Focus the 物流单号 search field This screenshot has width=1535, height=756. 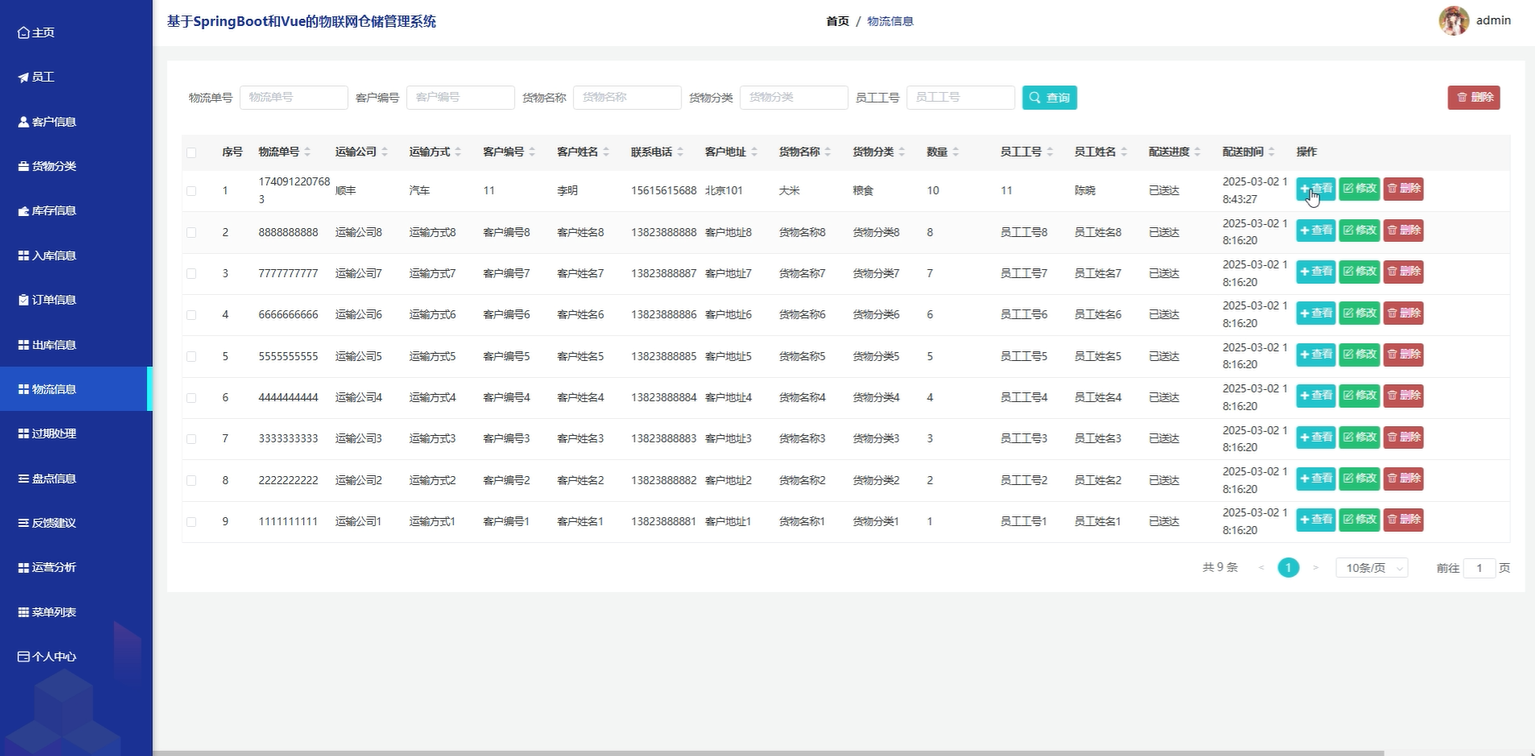click(294, 97)
